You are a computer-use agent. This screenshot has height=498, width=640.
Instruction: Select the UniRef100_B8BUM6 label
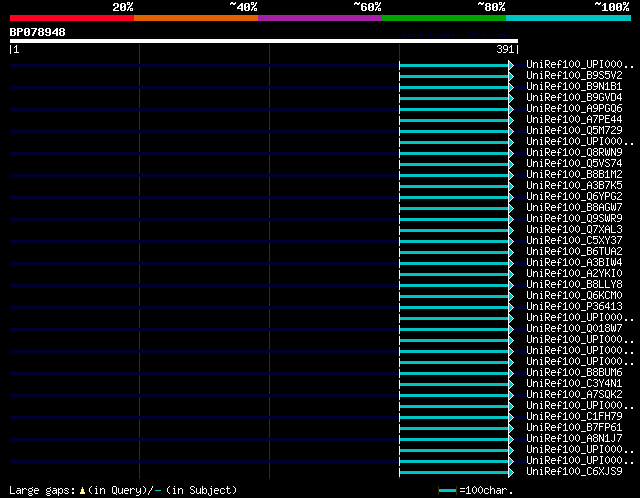click(574, 373)
